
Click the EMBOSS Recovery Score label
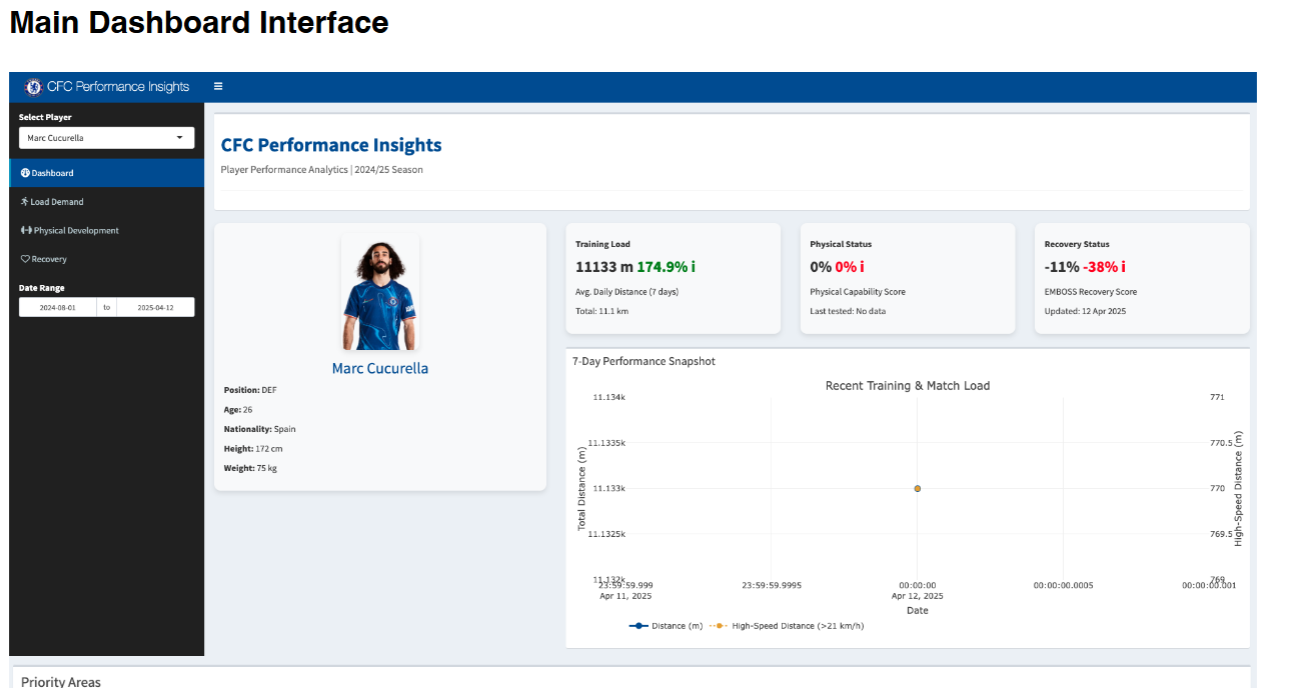click(x=1090, y=292)
